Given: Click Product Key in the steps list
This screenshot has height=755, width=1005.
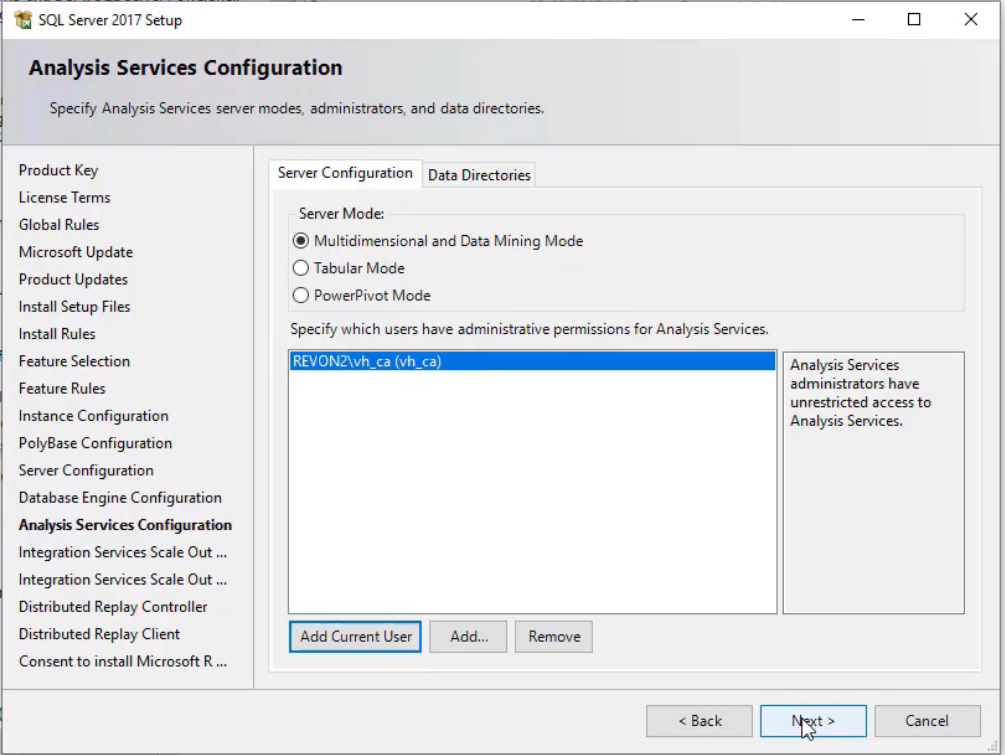Looking at the screenshot, I should point(58,170).
